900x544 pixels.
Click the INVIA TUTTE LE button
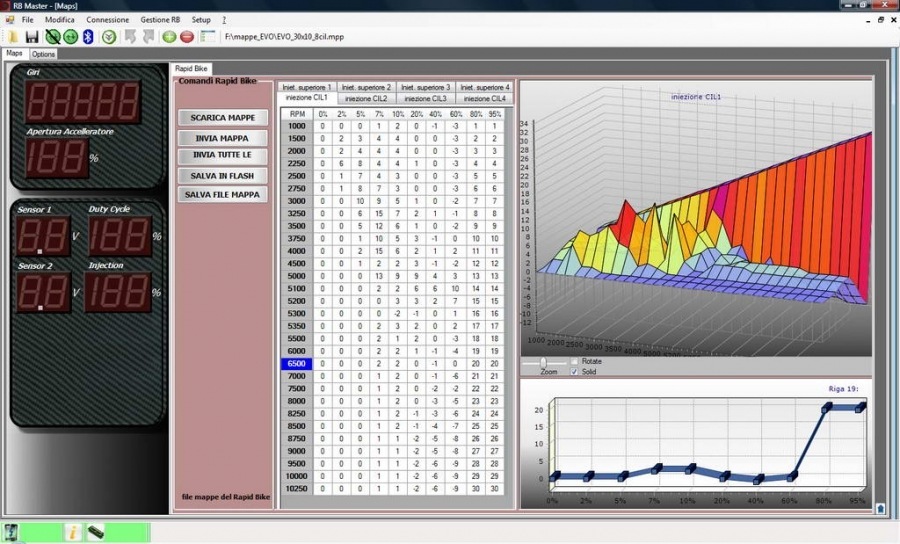pyautogui.click(x=223, y=156)
